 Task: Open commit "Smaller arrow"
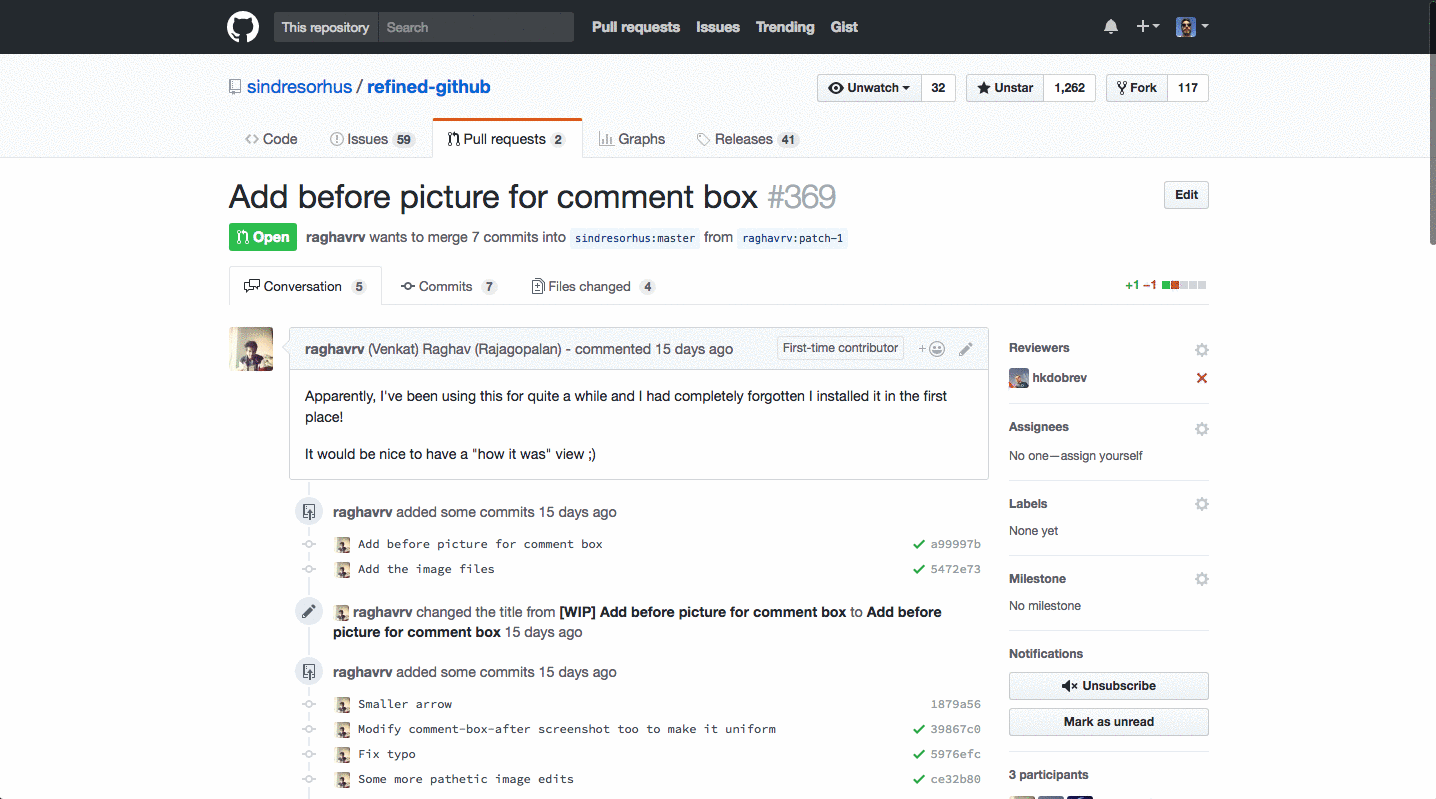405,704
